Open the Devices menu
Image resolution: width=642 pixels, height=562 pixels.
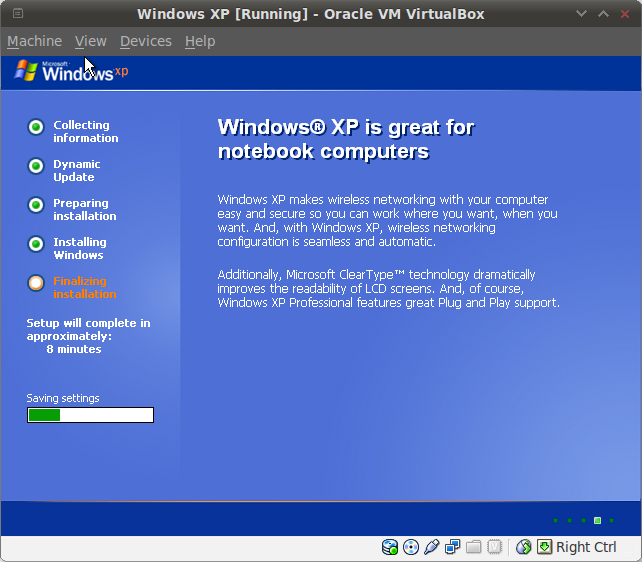[146, 41]
